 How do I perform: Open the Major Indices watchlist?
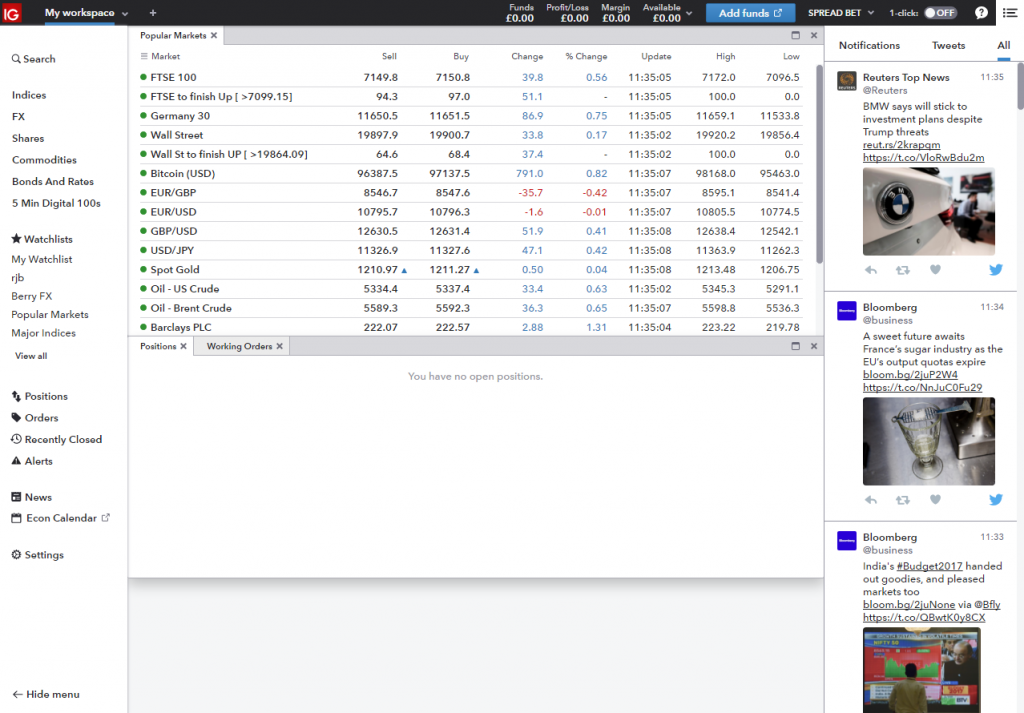(43, 333)
